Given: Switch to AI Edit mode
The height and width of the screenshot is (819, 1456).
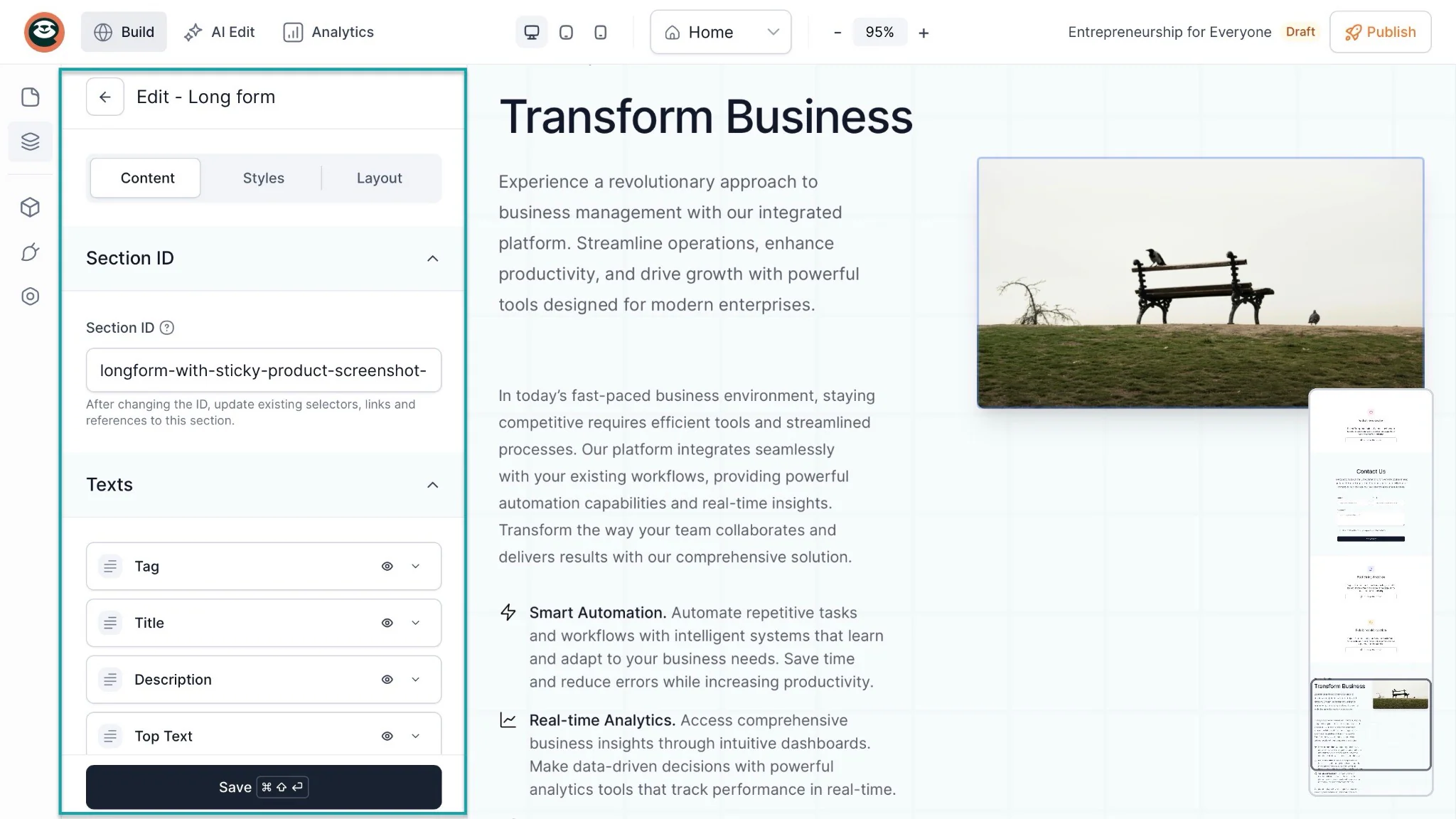Looking at the screenshot, I should pos(219,32).
